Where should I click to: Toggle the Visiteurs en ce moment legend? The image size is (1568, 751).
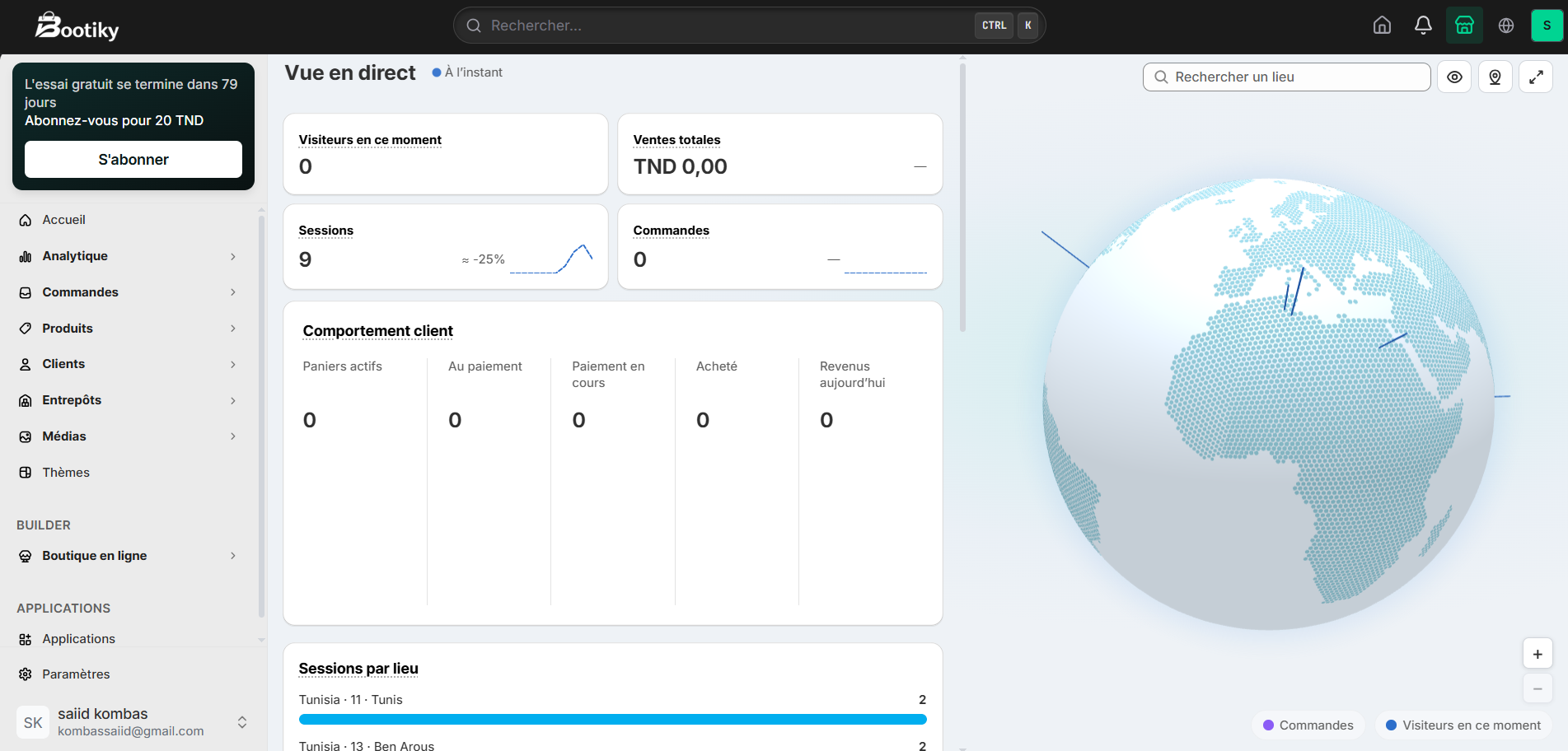(1463, 725)
